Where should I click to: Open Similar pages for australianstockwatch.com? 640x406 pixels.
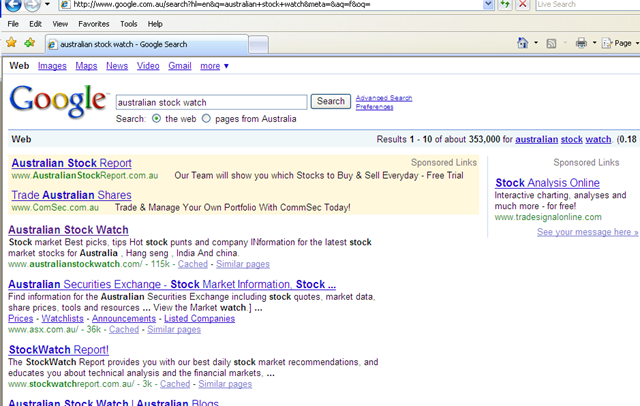click(243, 264)
